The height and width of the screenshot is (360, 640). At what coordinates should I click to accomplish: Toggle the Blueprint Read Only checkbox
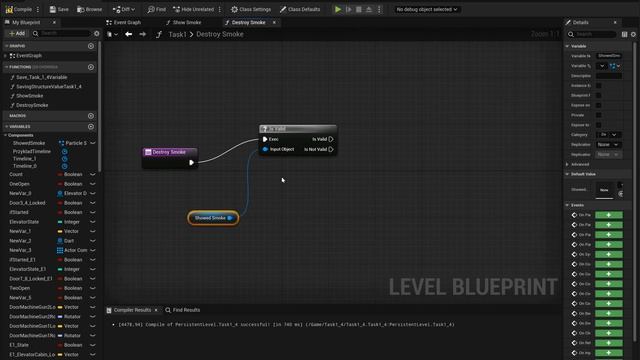(598, 95)
